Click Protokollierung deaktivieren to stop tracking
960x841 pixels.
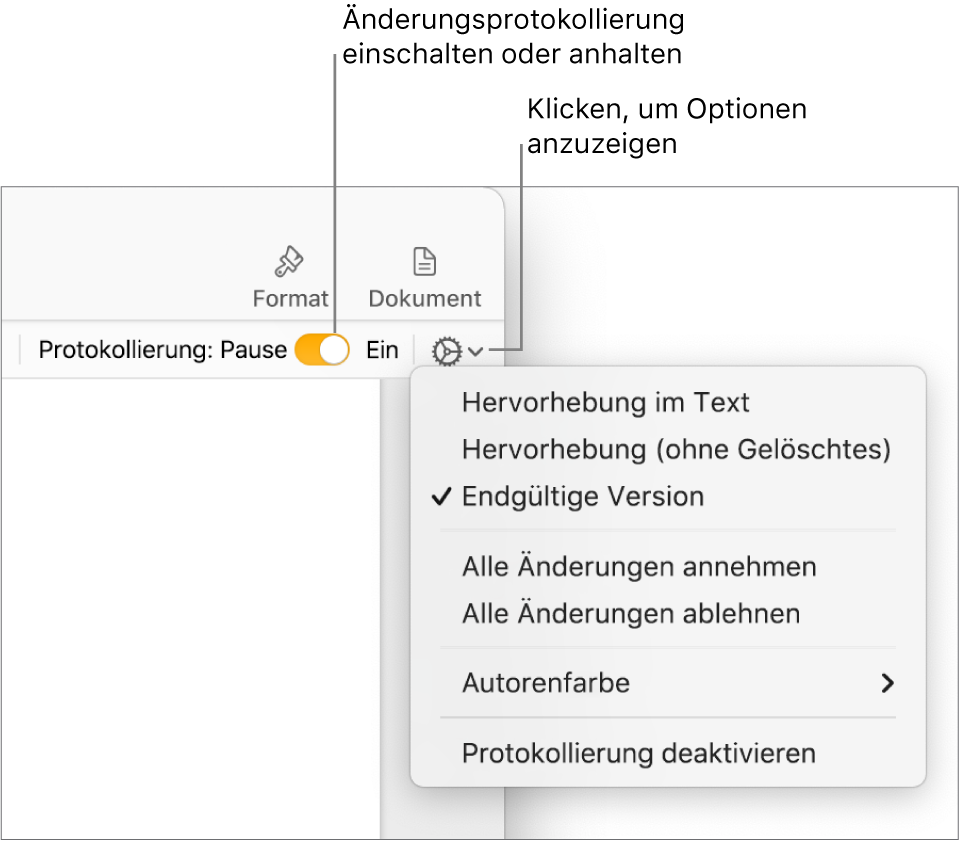coord(638,753)
